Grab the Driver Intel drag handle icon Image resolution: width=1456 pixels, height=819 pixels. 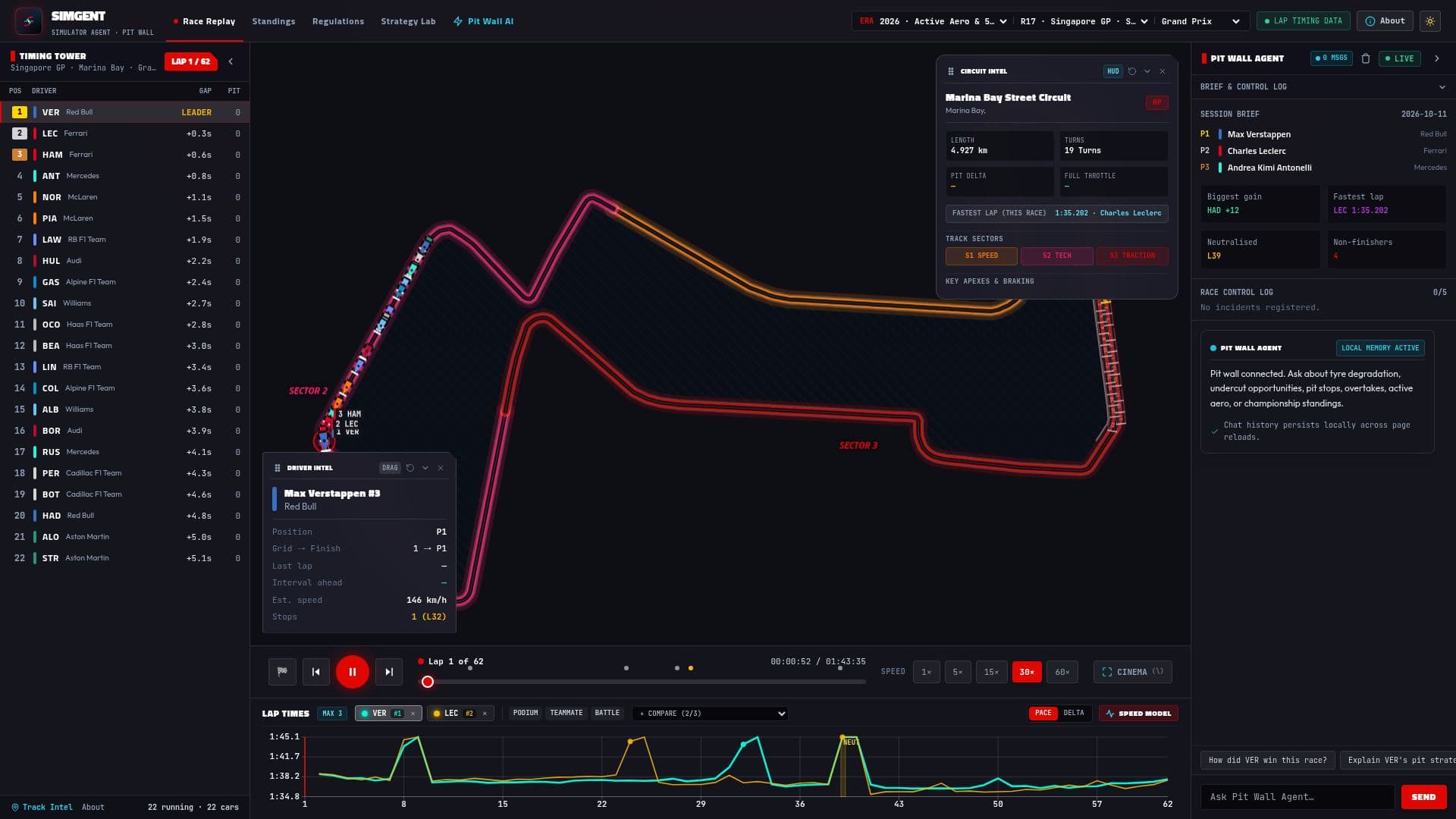tap(278, 468)
